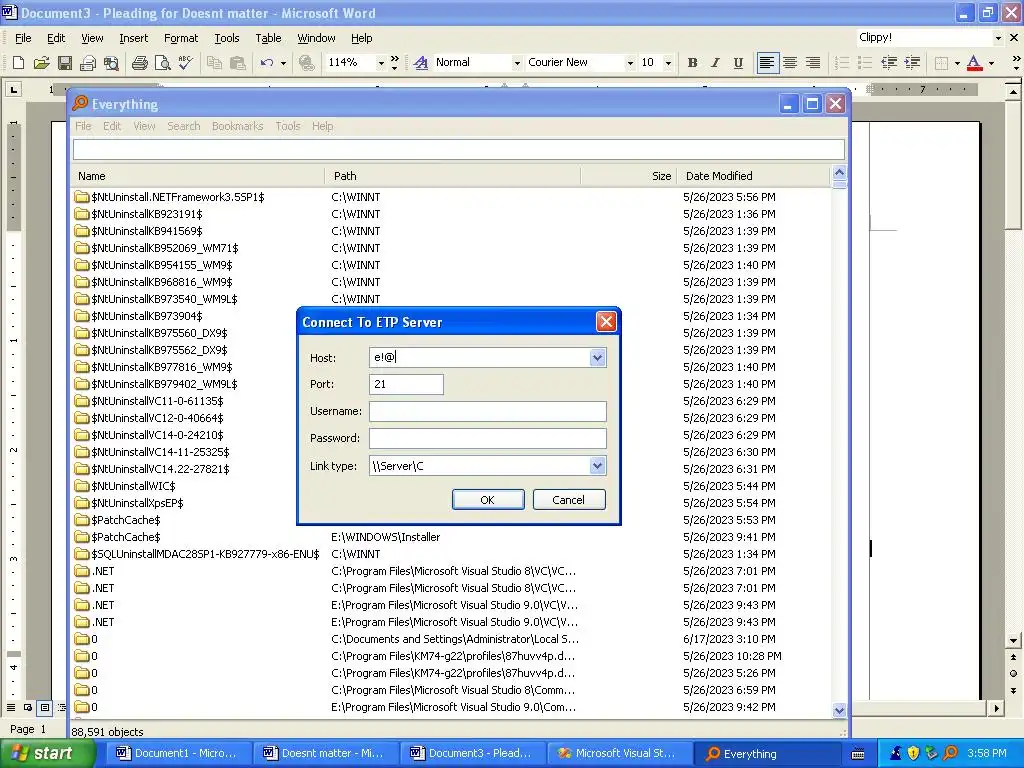Click New Blank Document icon in Word toolbar
Viewport: 1024px width, 768px height.
tap(18, 63)
